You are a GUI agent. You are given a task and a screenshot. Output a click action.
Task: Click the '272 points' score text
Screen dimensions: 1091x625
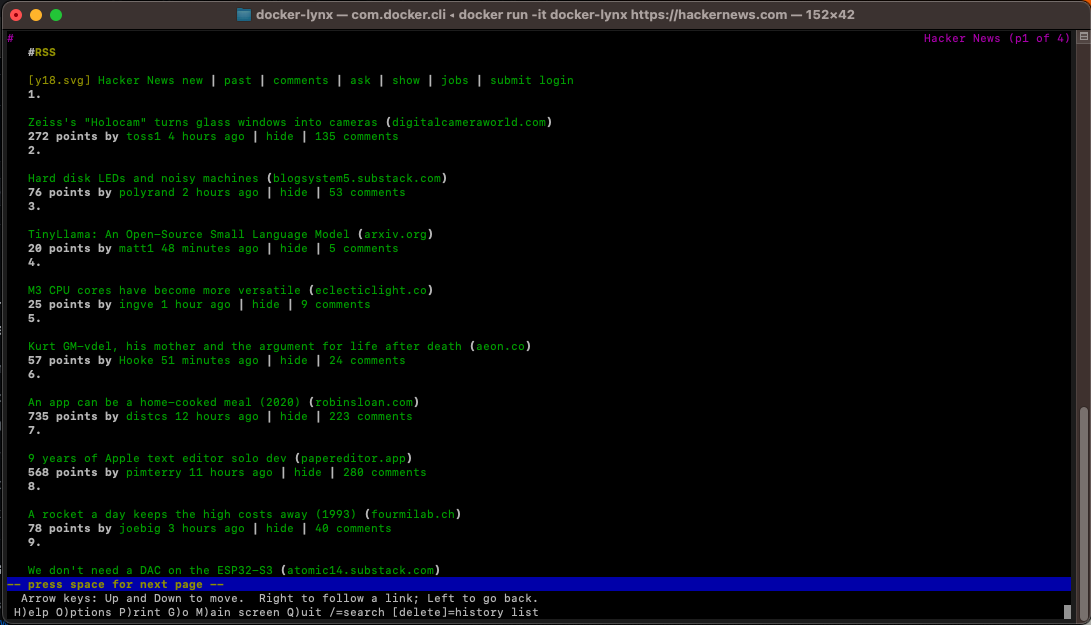point(63,136)
